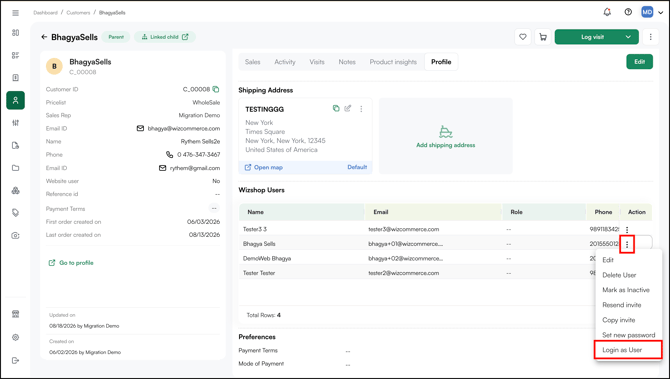Switch to the Product insights tab

pyautogui.click(x=393, y=62)
